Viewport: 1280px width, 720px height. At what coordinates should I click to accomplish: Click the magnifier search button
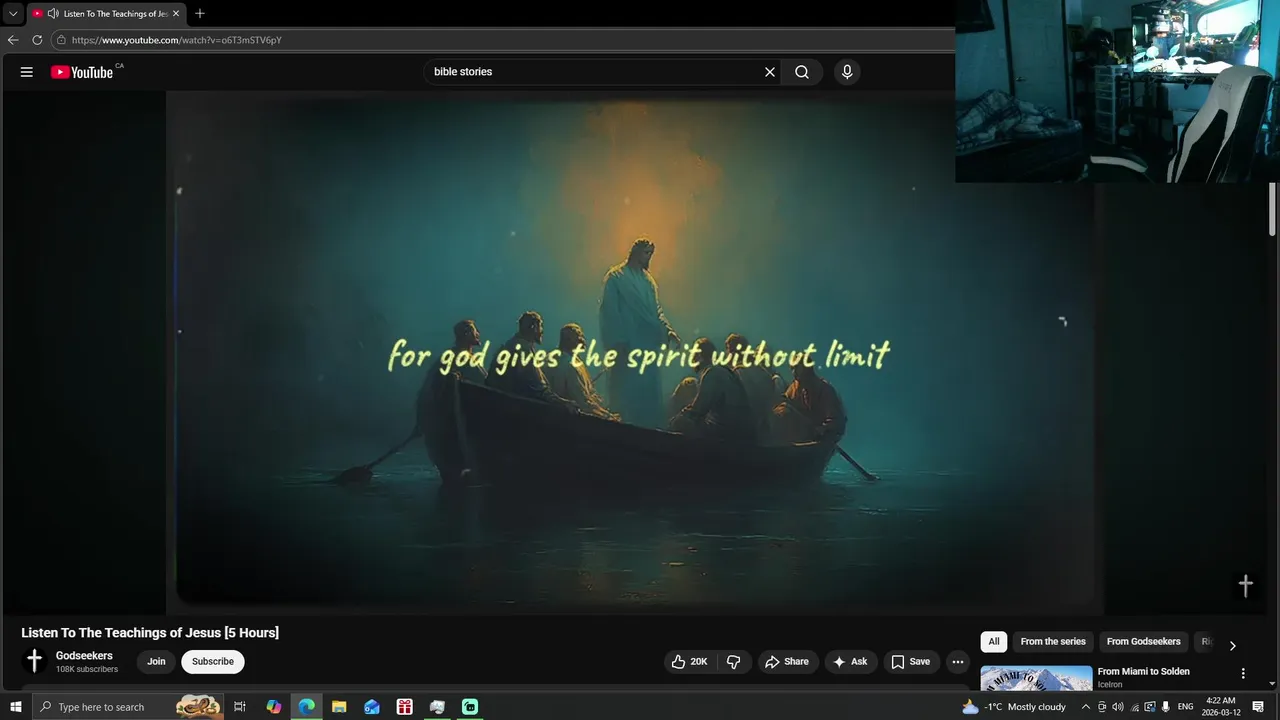(802, 72)
